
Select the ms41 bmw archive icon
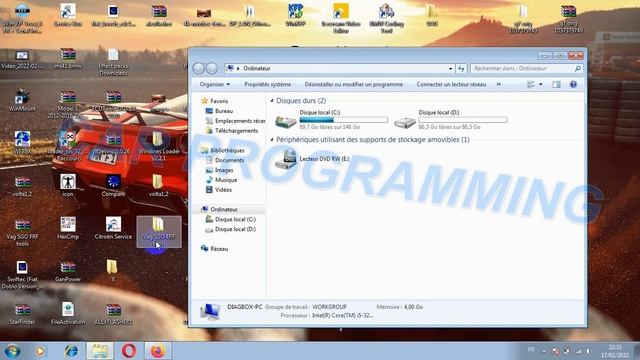point(68,58)
